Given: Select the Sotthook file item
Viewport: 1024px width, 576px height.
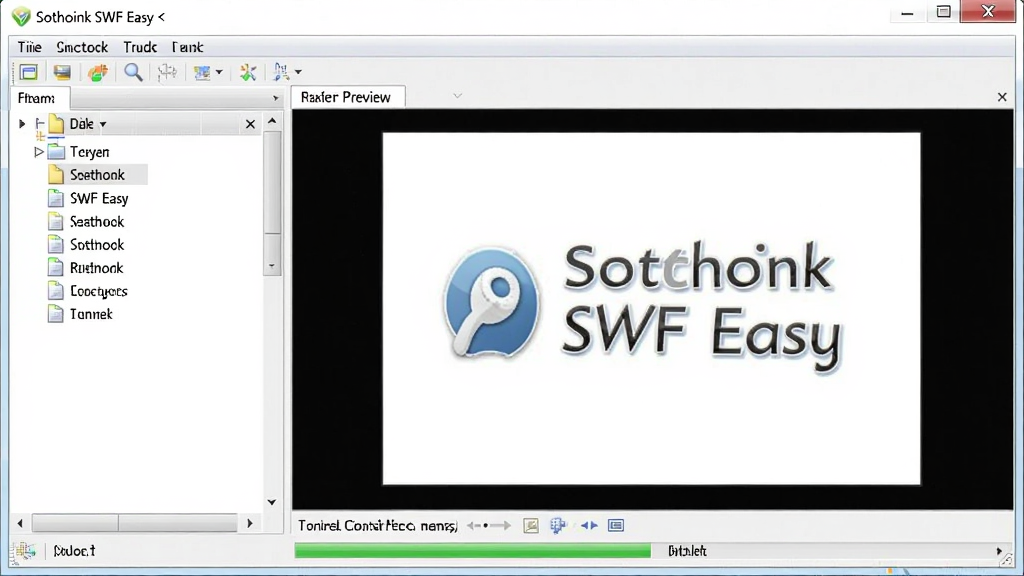Looking at the screenshot, I should click(x=97, y=245).
